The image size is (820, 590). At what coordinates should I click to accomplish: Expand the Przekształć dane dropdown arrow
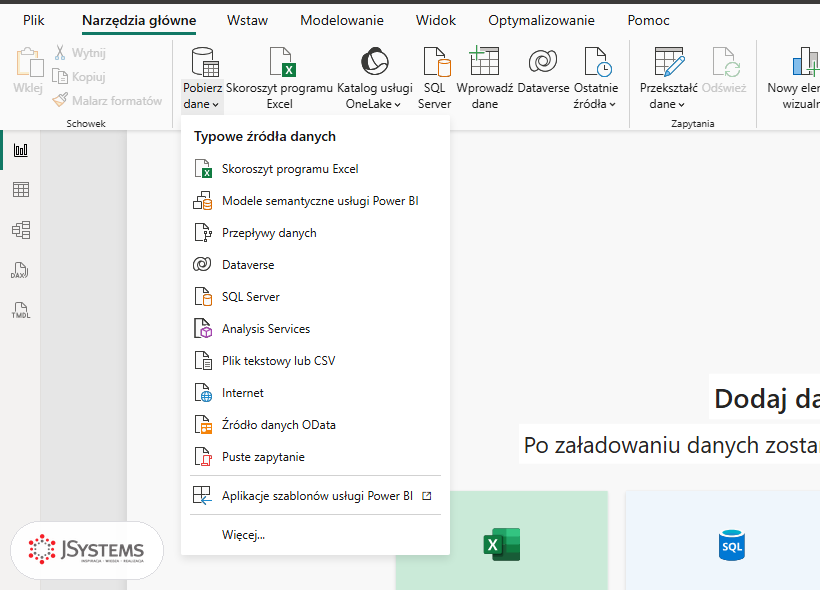pos(681,105)
